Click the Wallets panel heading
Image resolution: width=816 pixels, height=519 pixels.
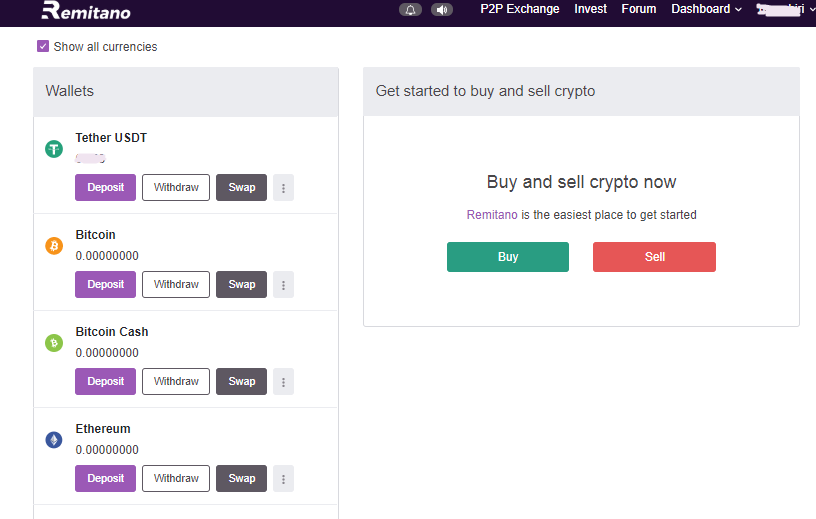tap(70, 91)
